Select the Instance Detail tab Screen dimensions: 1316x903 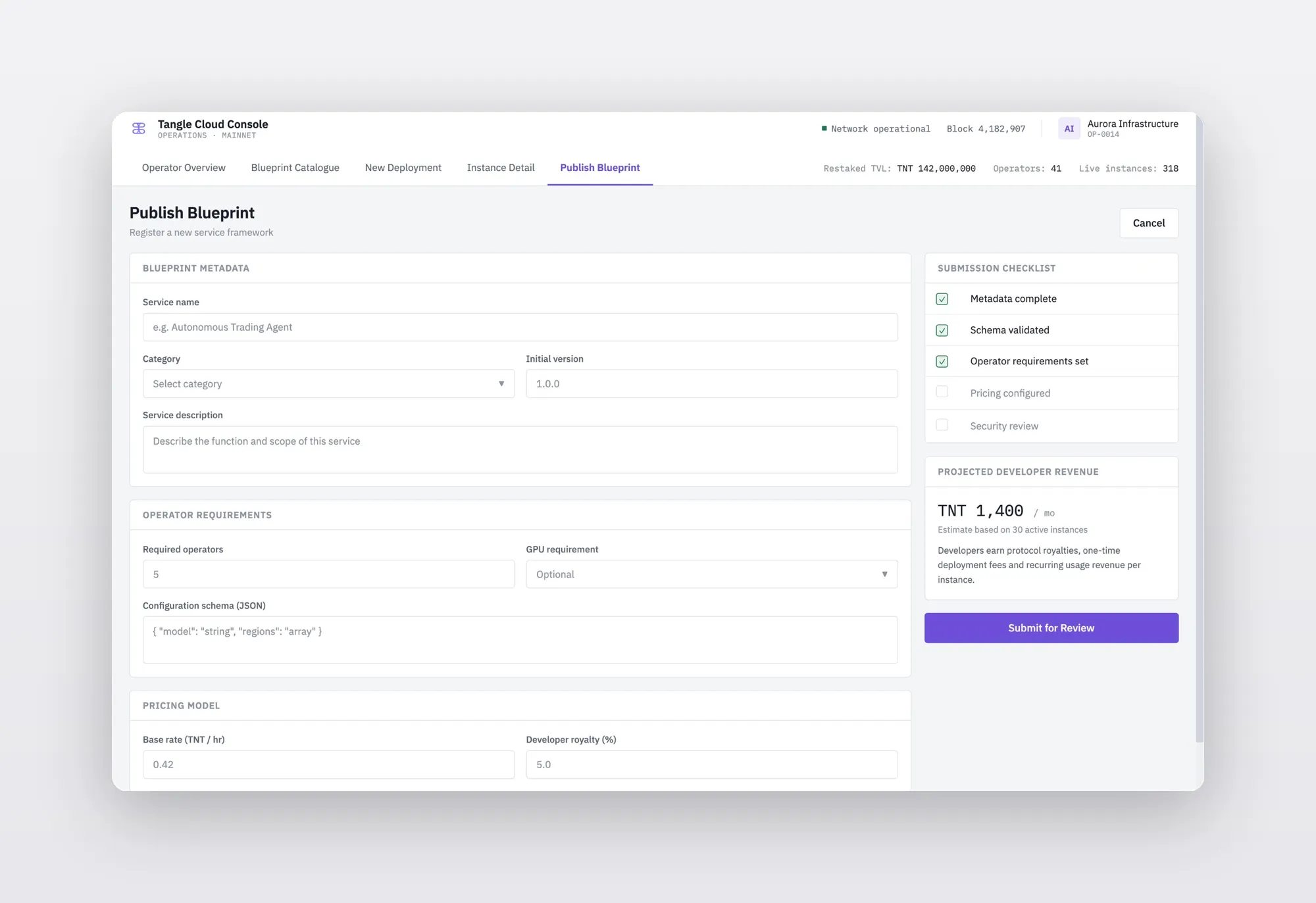(501, 168)
